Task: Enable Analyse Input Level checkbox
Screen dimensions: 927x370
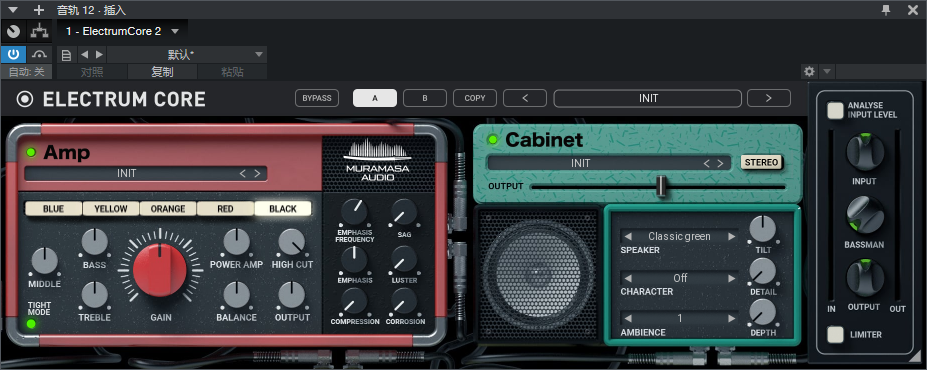Action: tap(835, 111)
